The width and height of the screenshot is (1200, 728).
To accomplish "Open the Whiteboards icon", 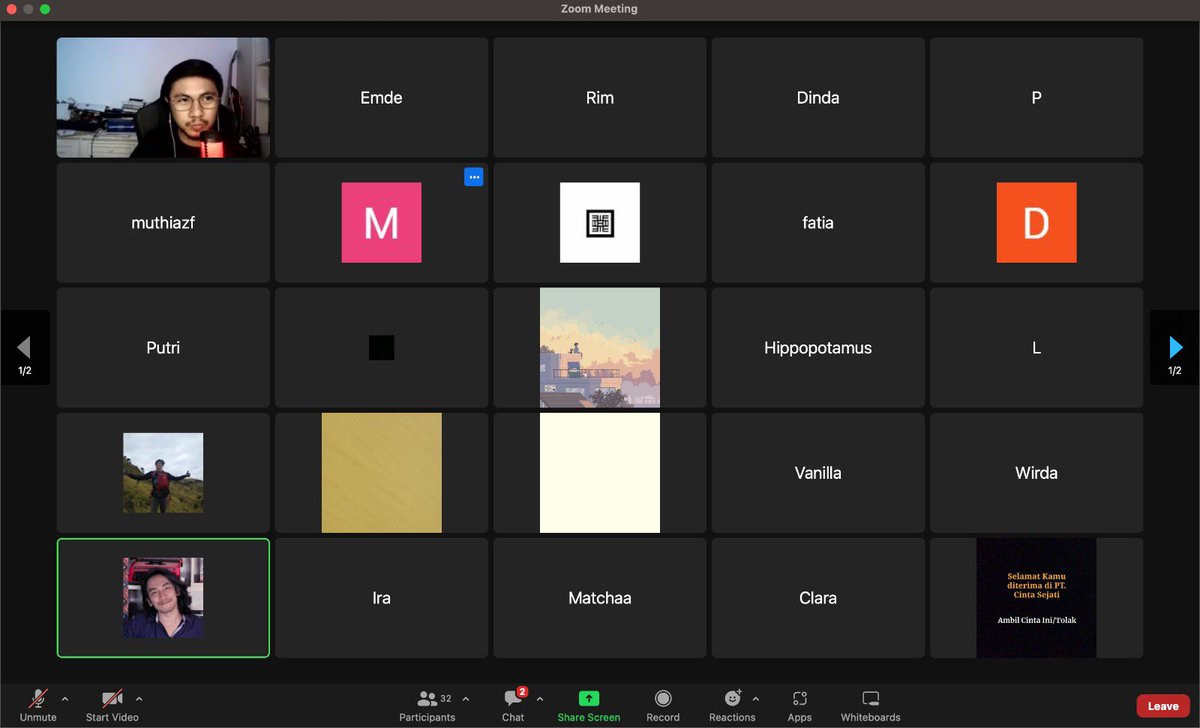I will pyautogui.click(x=871, y=699).
